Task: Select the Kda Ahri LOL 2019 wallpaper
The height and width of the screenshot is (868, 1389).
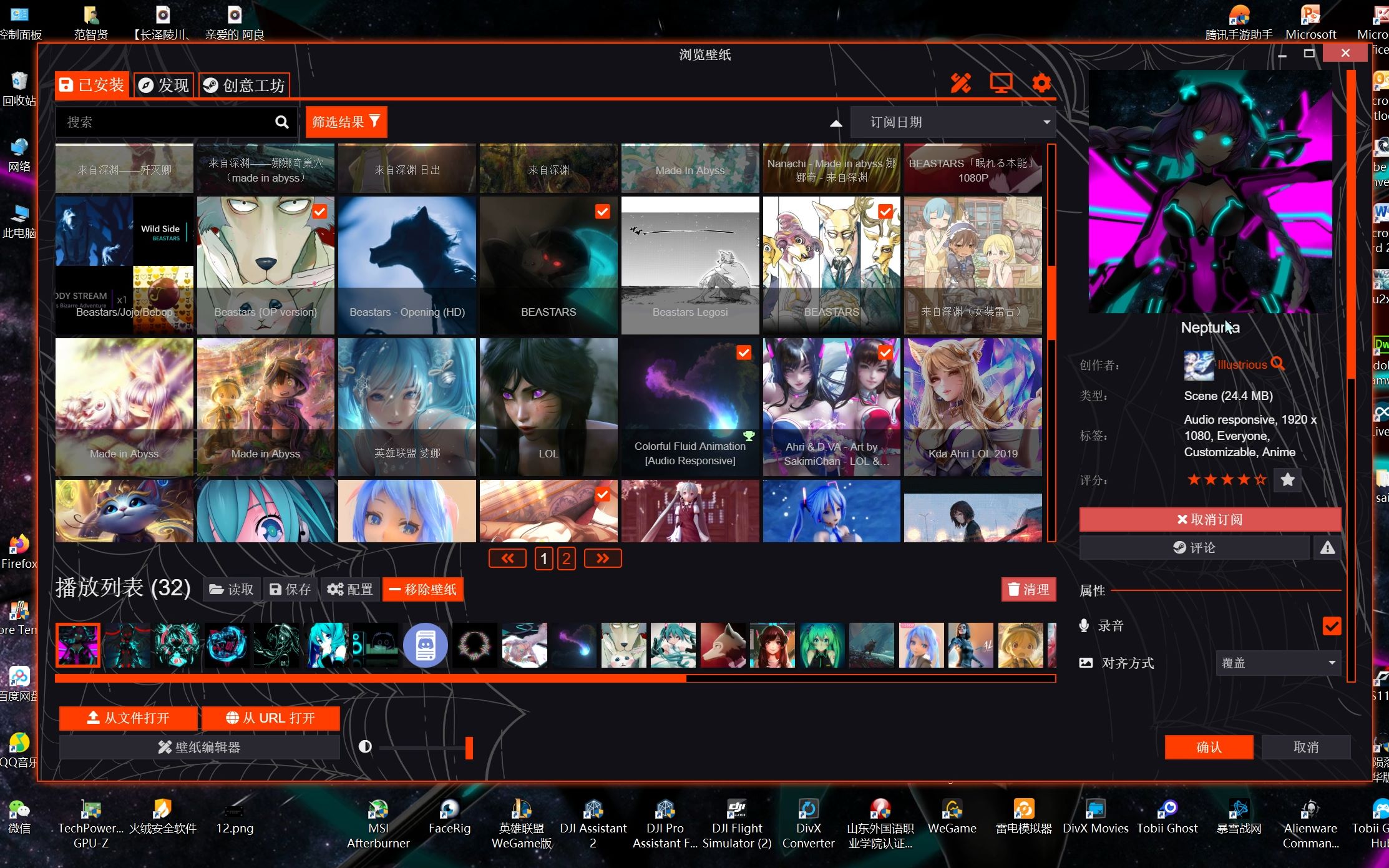Action: click(973, 407)
